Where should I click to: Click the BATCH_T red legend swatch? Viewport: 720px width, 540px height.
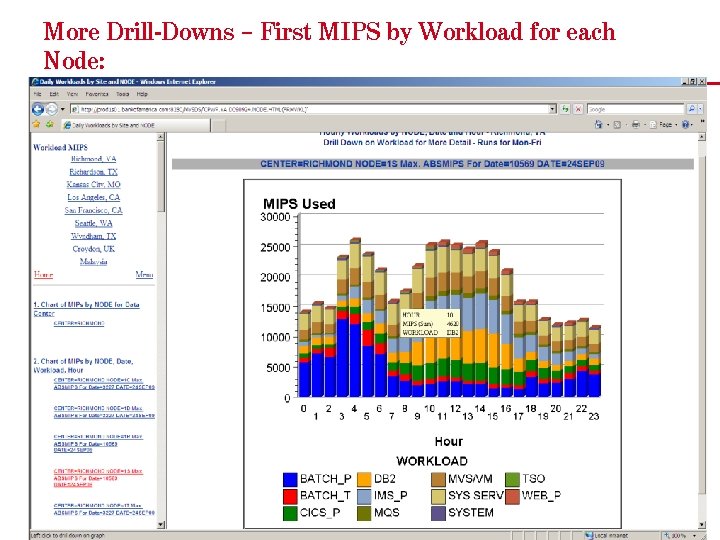tap(290, 496)
